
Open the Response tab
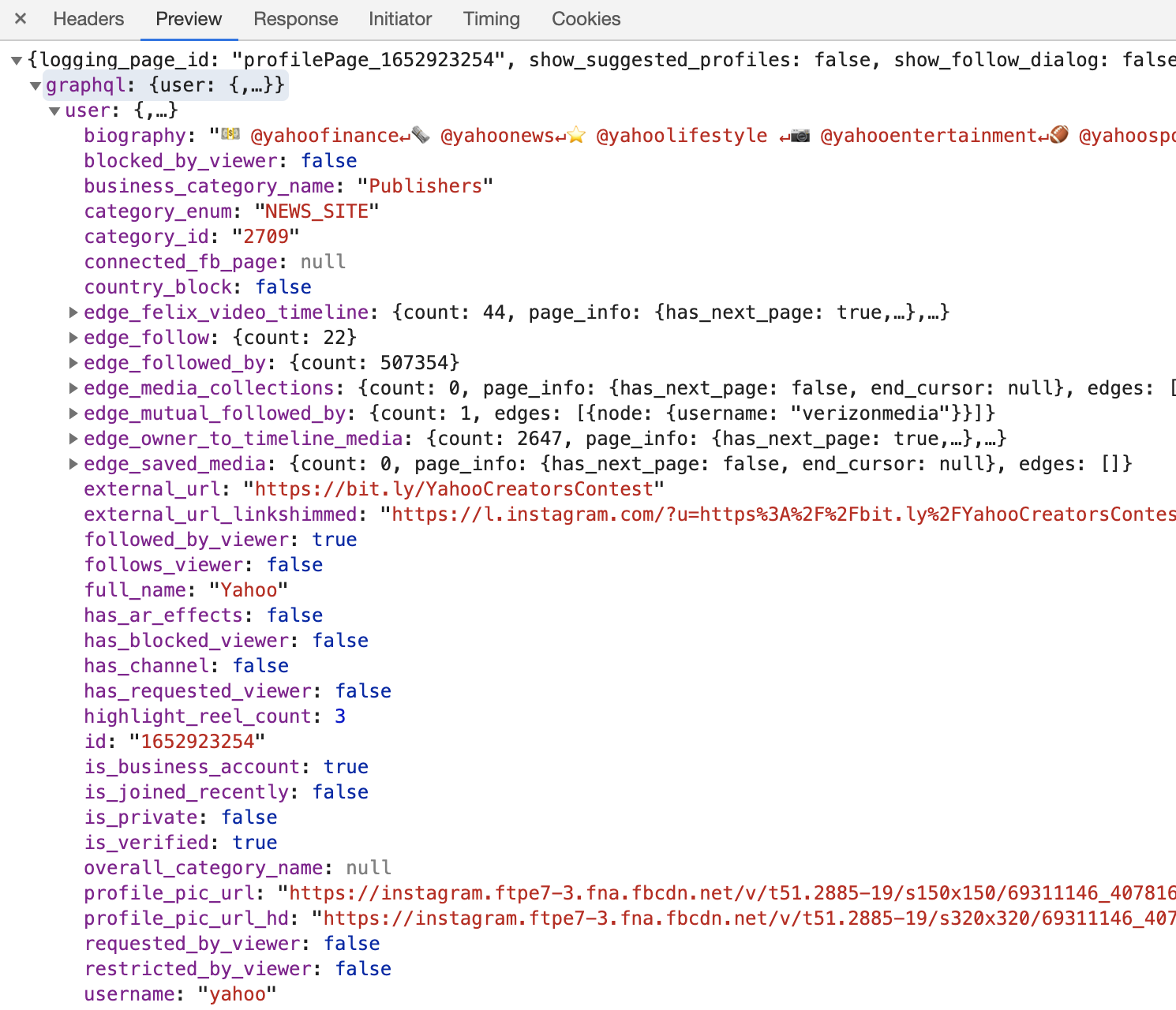295,19
